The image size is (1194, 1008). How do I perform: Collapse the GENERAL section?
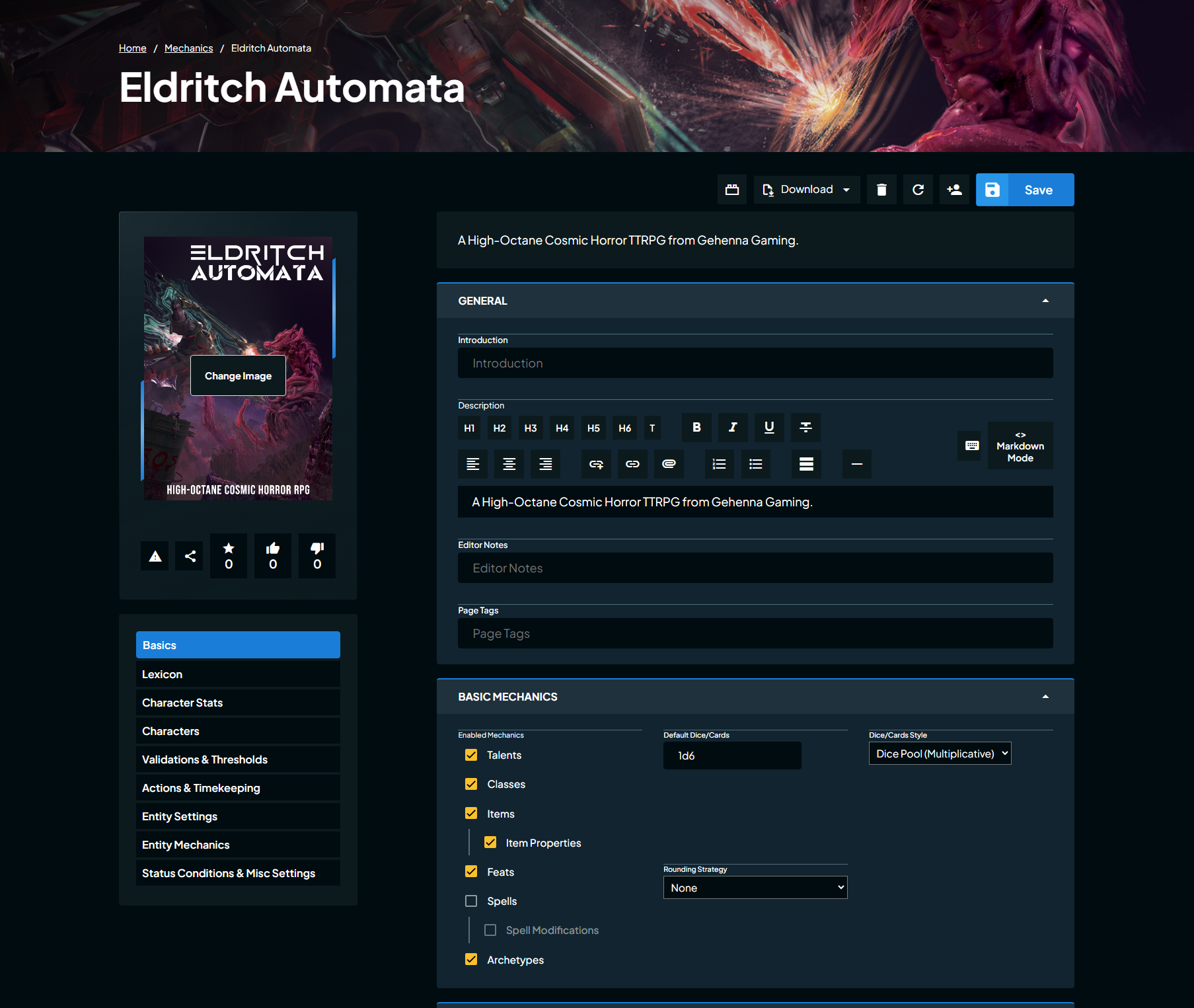(x=1045, y=301)
